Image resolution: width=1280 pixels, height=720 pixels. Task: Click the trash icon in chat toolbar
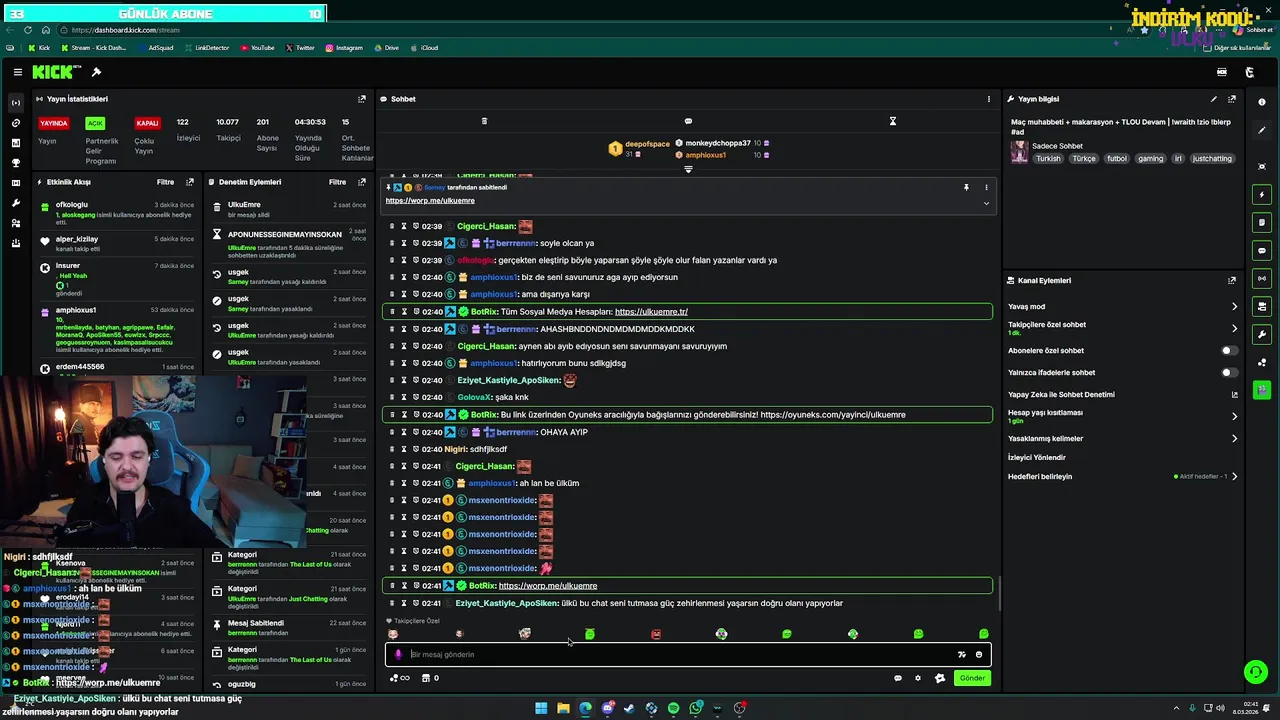click(x=484, y=121)
